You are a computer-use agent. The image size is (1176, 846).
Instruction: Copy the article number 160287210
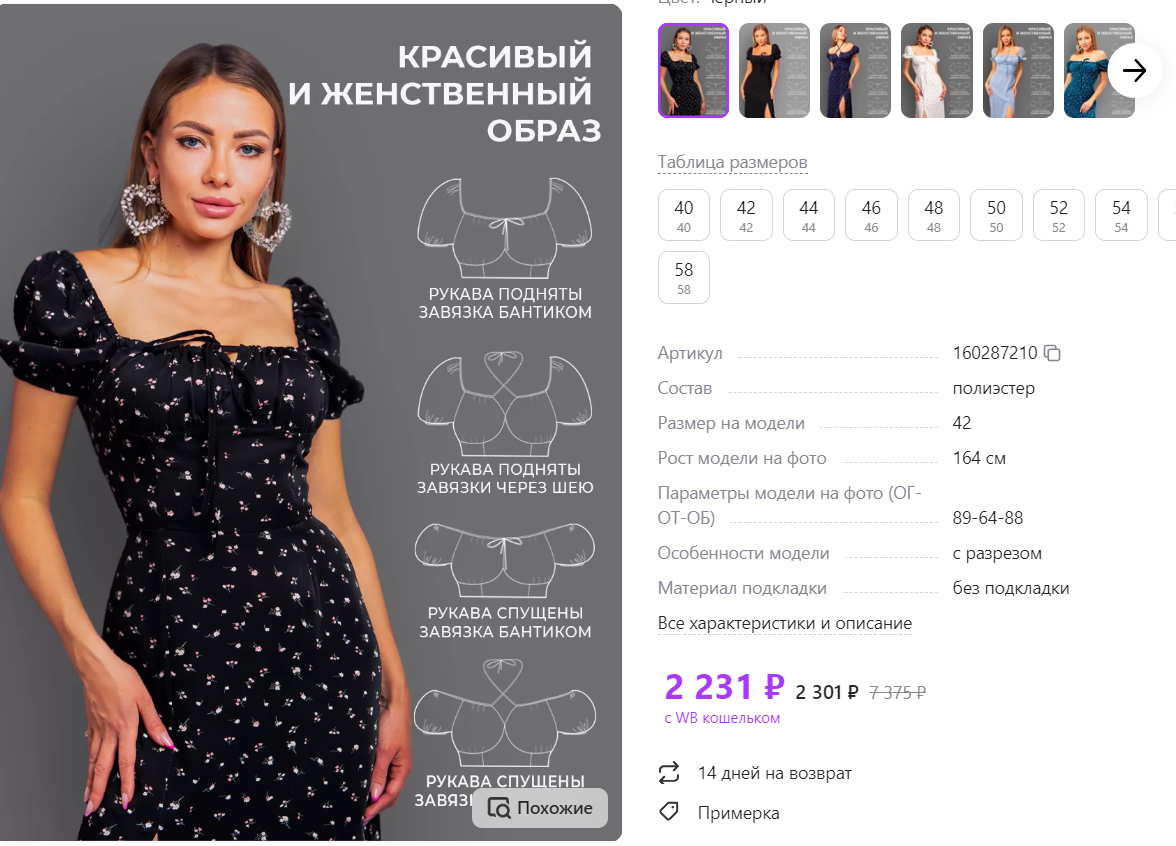[x=1052, y=353]
